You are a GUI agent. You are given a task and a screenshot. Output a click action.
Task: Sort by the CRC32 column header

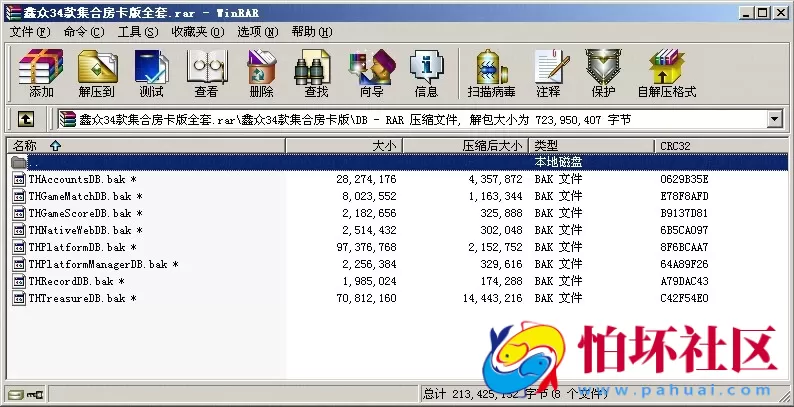pos(721,146)
